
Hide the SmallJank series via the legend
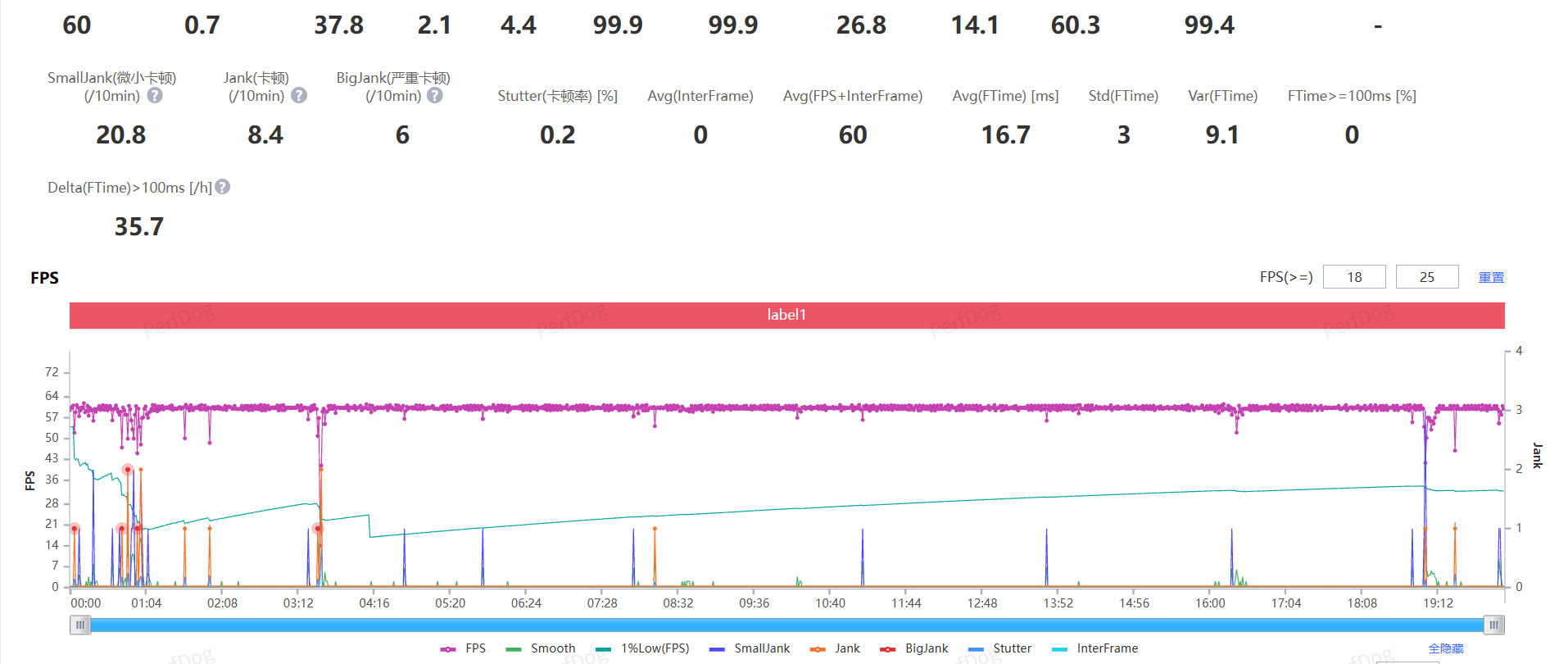point(750,648)
